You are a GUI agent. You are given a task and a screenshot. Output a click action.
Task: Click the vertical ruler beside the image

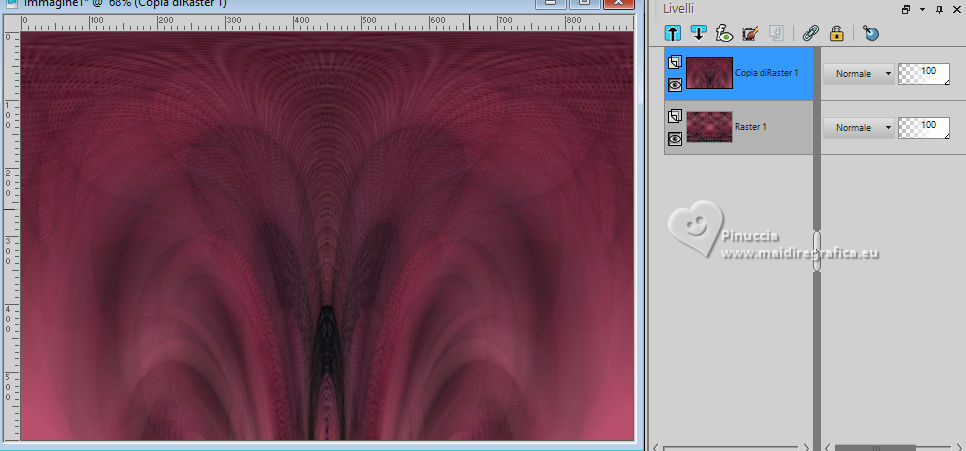pyautogui.click(x=12, y=236)
